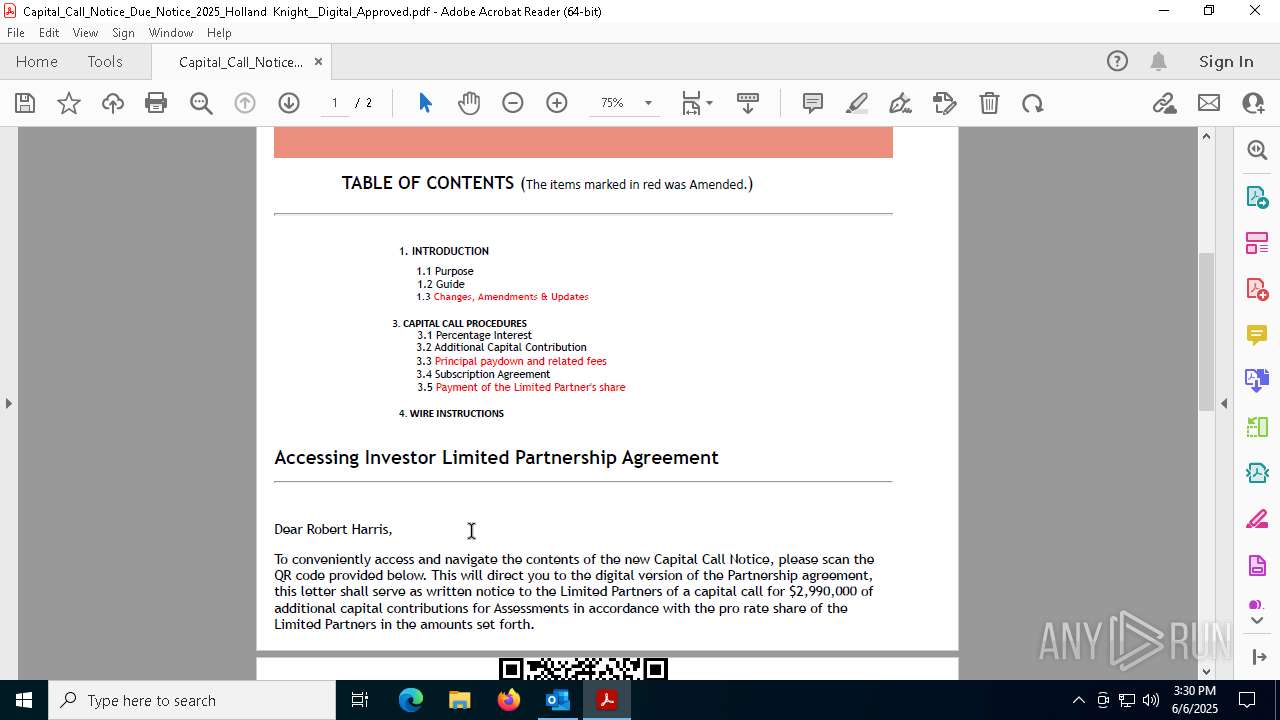Open Export PDF tool in right pane
Image resolution: width=1280 pixels, height=720 pixels.
coord(1257,196)
